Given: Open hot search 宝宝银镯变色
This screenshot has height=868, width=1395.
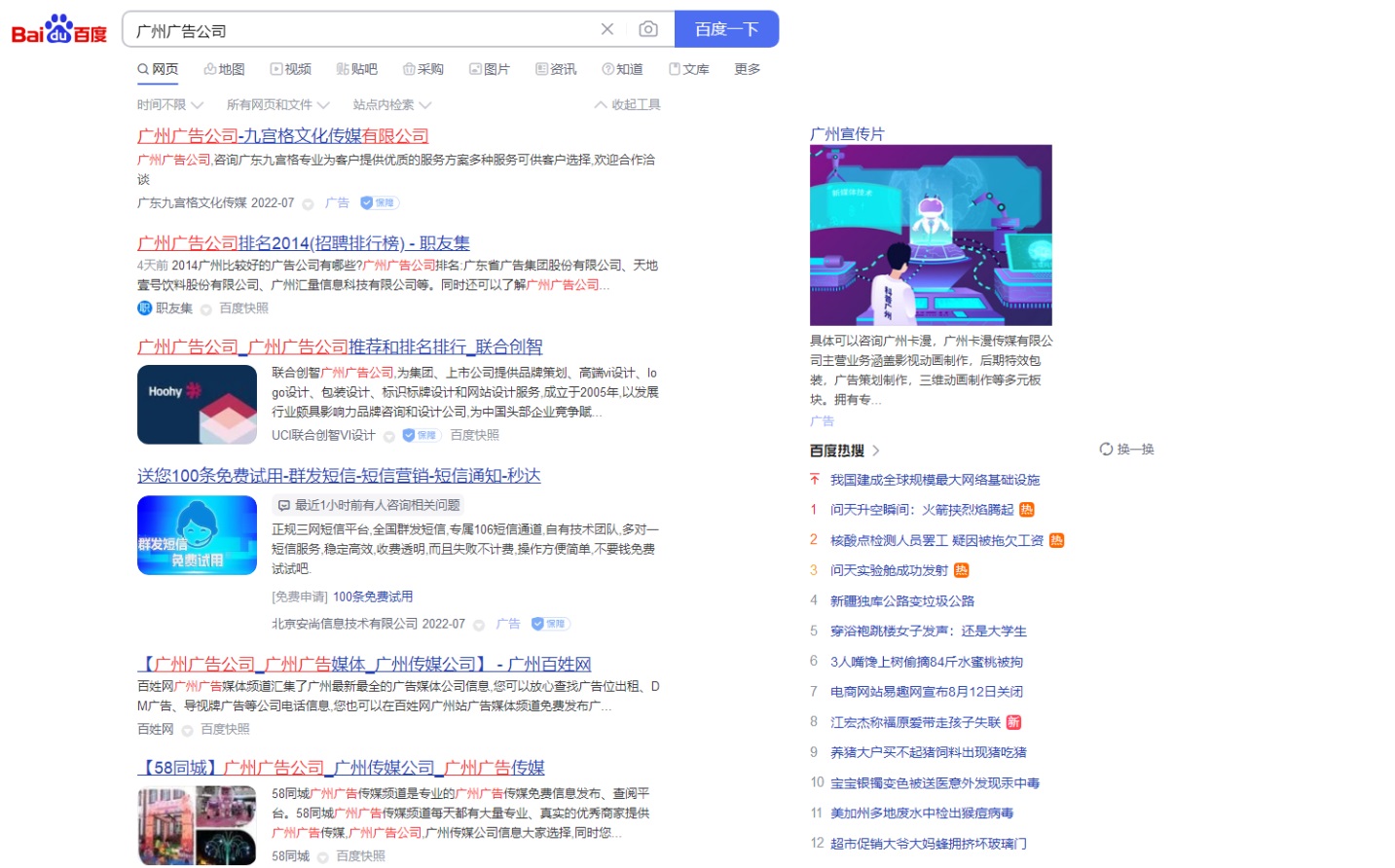Looking at the screenshot, I should click(935, 783).
